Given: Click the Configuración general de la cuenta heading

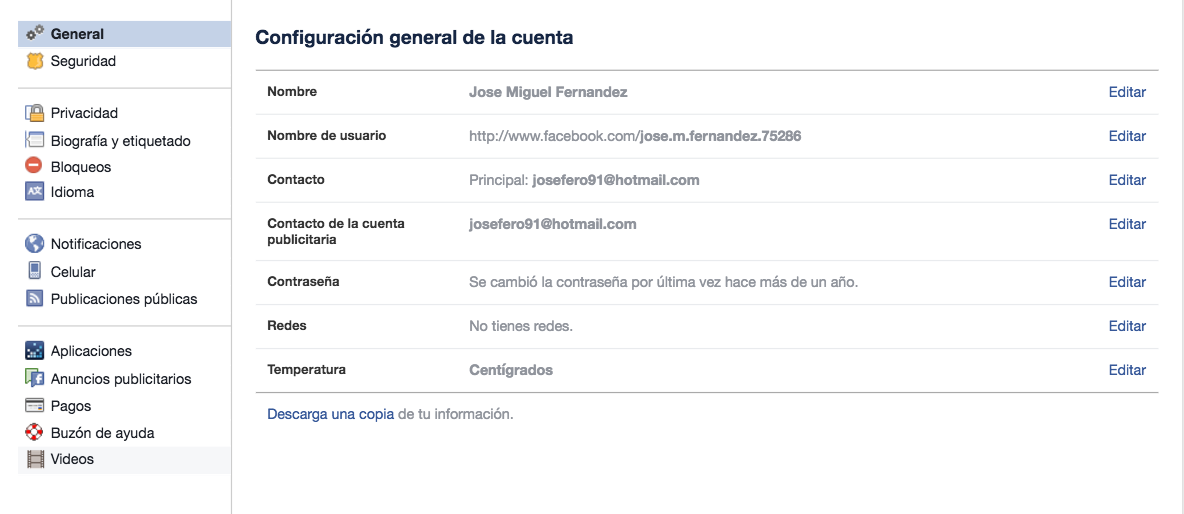Looking at the screenshot, I should pos(414,38).
